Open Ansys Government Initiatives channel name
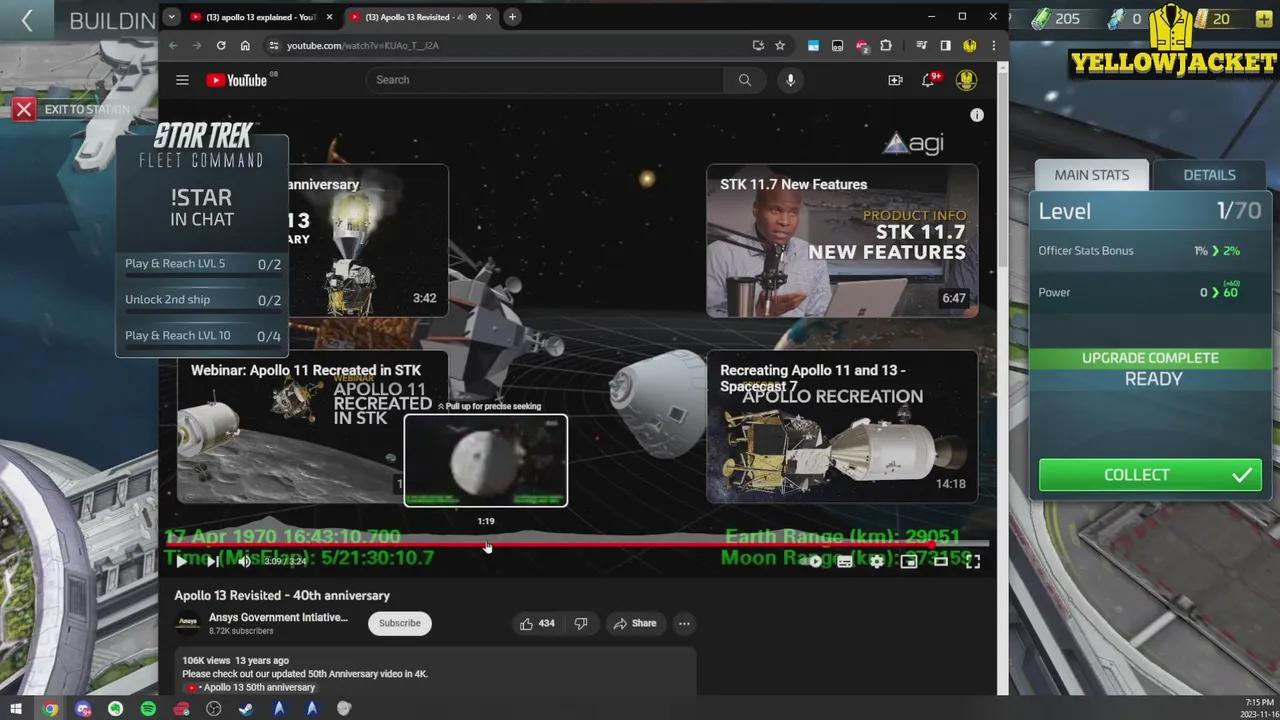Image resolution: width=1280 pixels, height=720 pixels. (278, 618)
